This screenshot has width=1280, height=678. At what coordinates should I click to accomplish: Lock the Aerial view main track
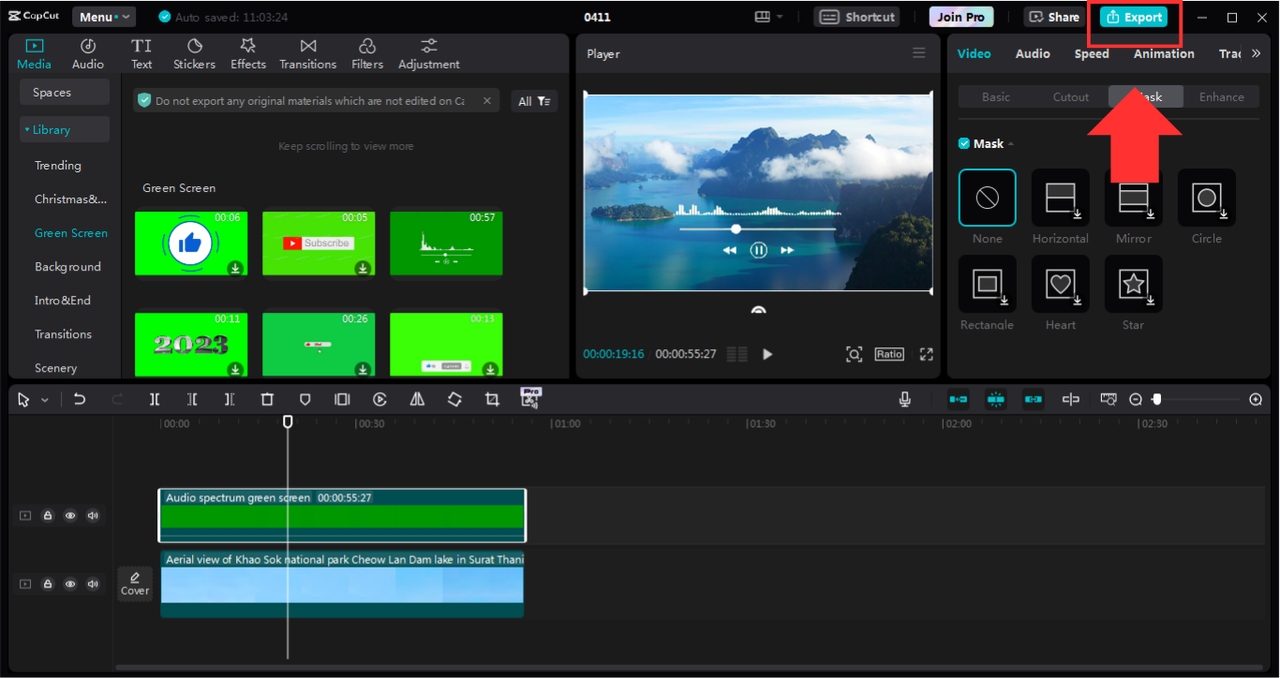47,584
